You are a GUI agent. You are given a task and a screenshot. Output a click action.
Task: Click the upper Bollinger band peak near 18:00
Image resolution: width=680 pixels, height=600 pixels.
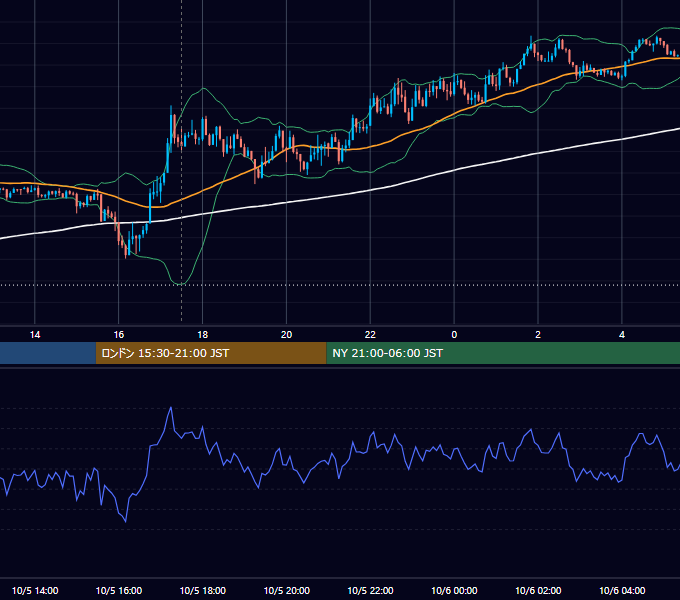tap(203, 88)
